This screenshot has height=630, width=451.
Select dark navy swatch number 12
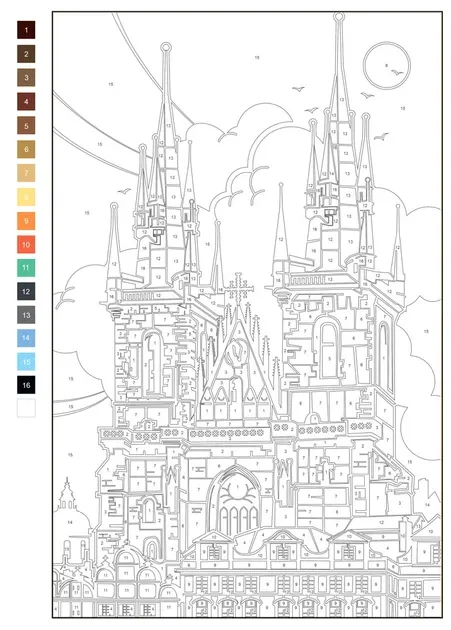26,291
